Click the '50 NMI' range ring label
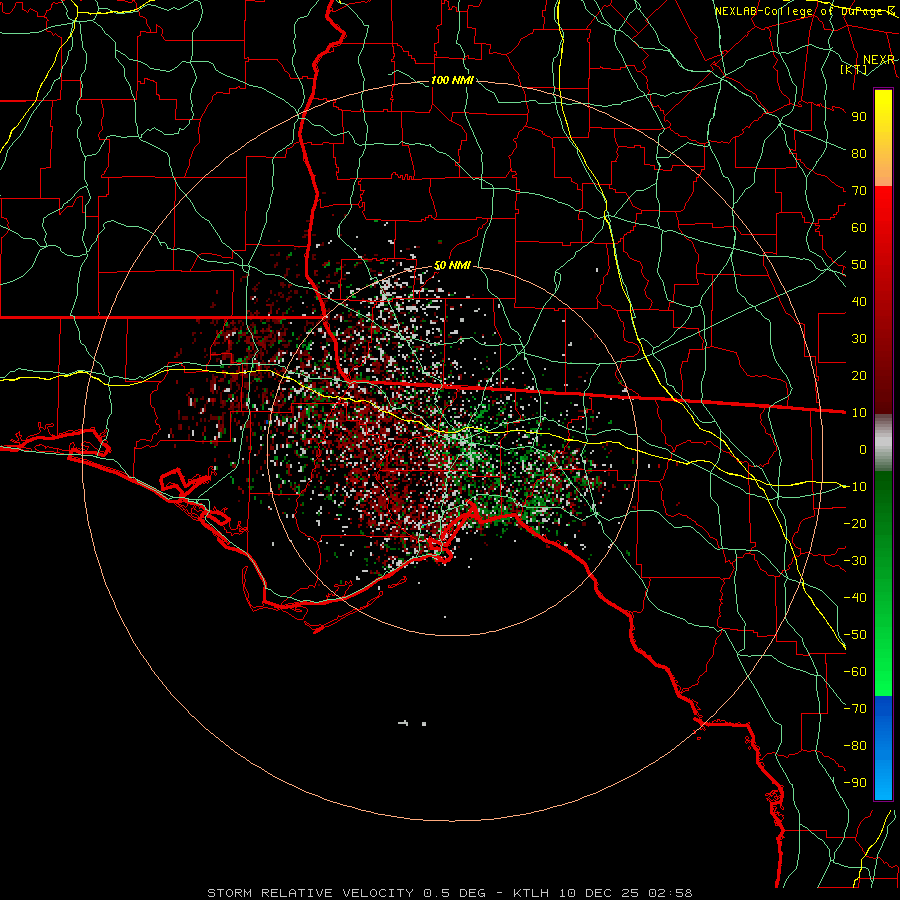Screen dimensions: 900x900 click(x=452, y=265)
